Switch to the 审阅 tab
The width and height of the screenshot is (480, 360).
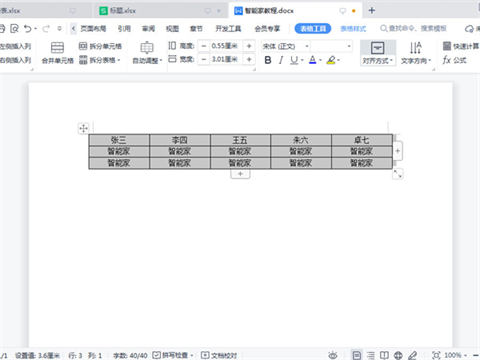pos(148,29)
